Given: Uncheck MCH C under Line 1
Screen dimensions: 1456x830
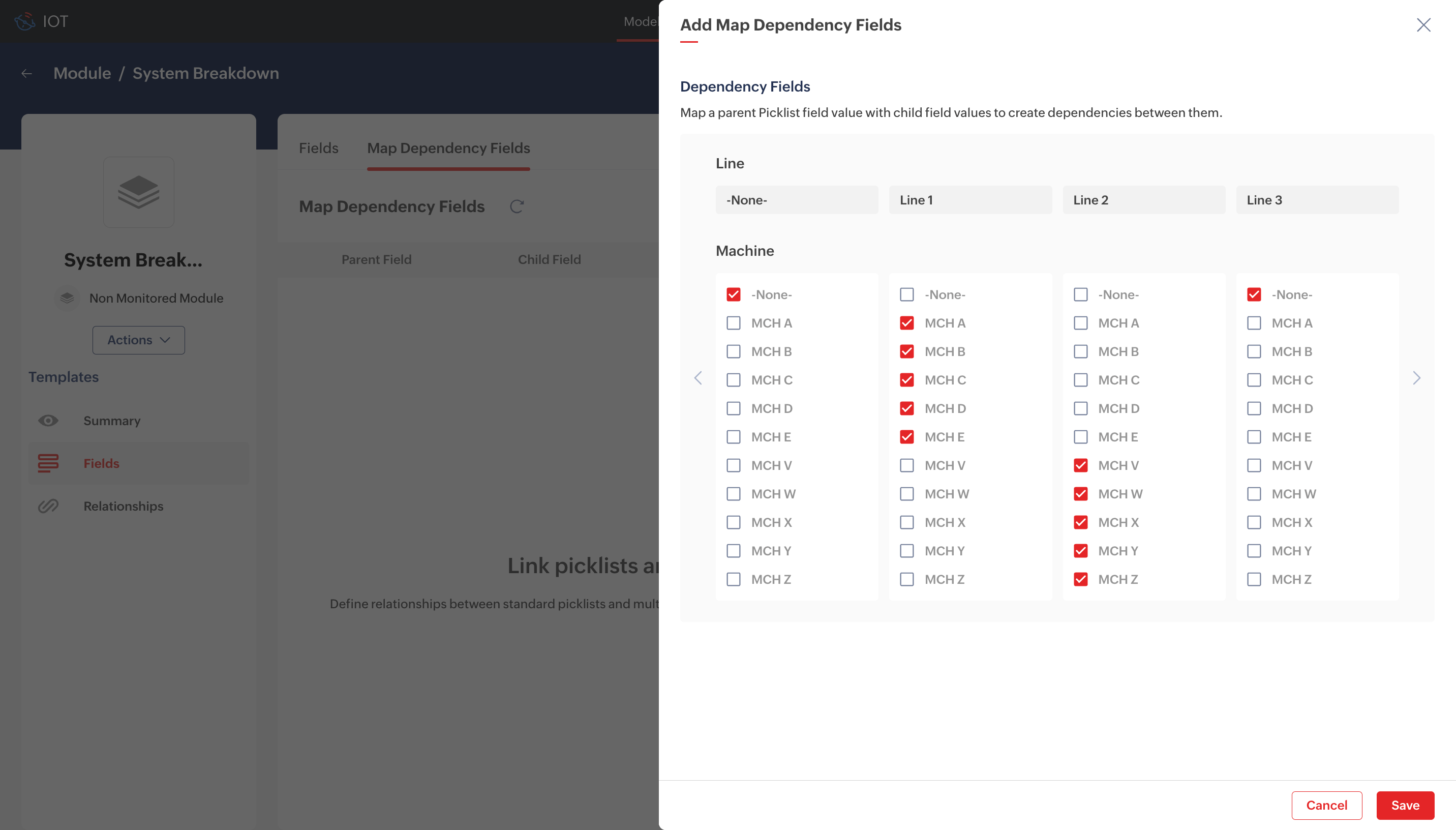Looking at the screenshot, I should (906, 380).
